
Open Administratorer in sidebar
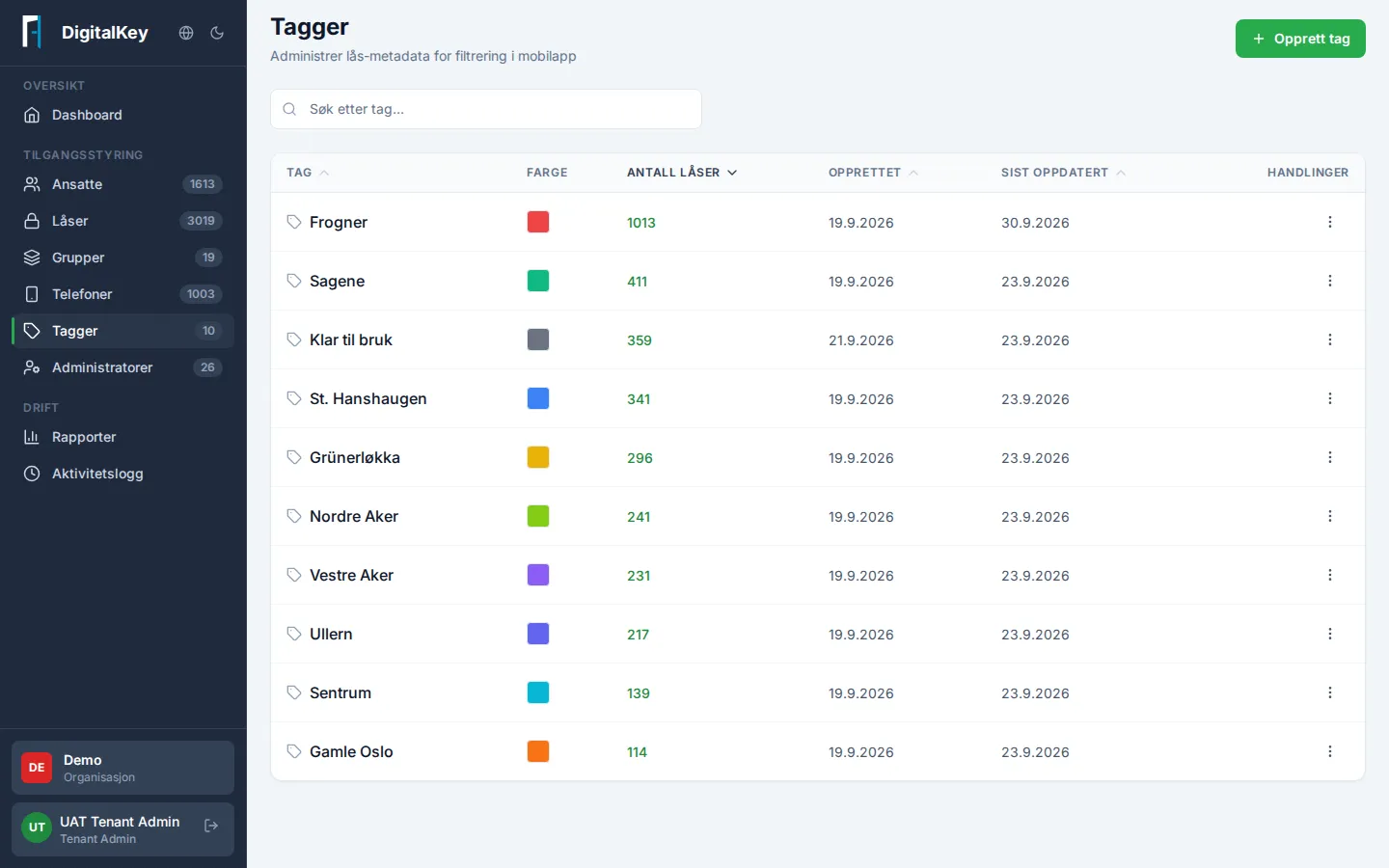pyautogui.click(x=123, y=367)
